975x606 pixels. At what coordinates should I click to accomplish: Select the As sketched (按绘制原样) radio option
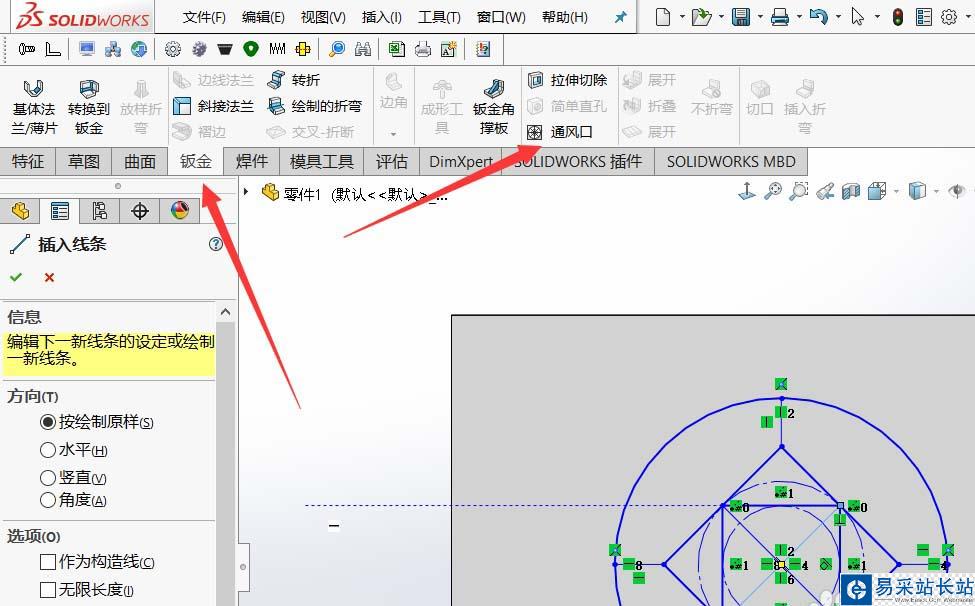click(48, 423)
